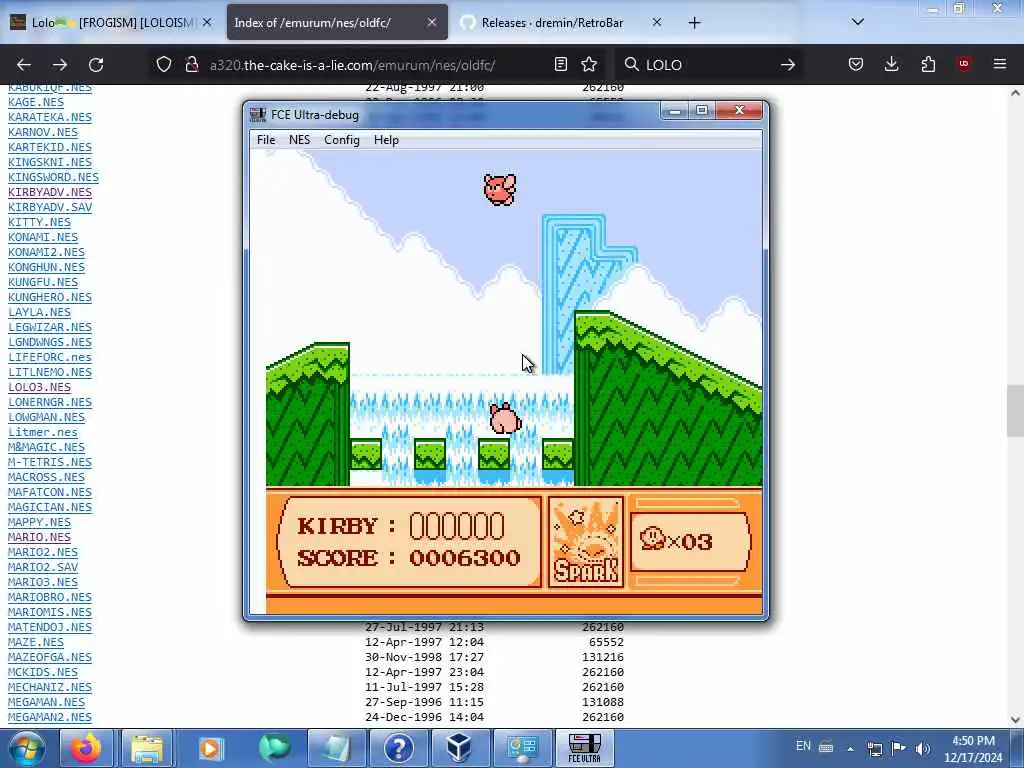Open the MARIO.NES link

(39, 537)
